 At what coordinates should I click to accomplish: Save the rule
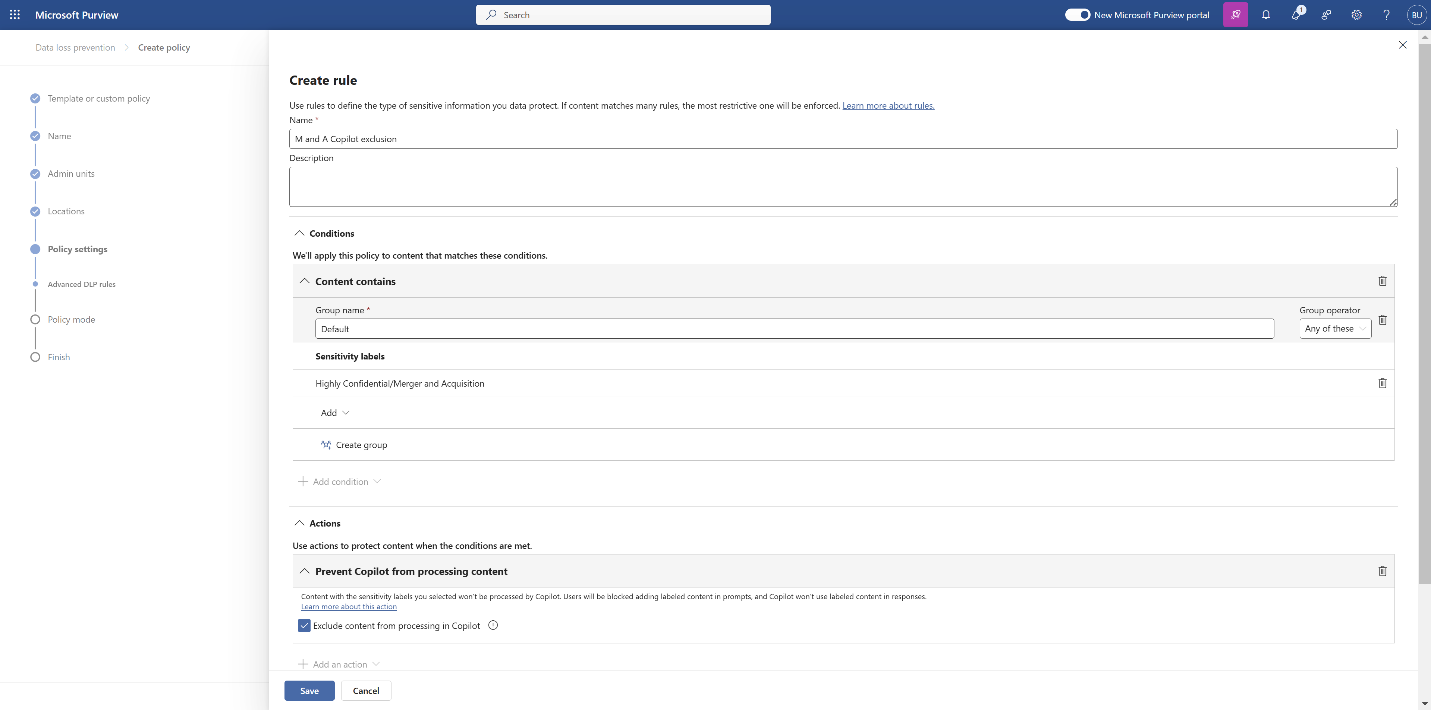[309, 691]
